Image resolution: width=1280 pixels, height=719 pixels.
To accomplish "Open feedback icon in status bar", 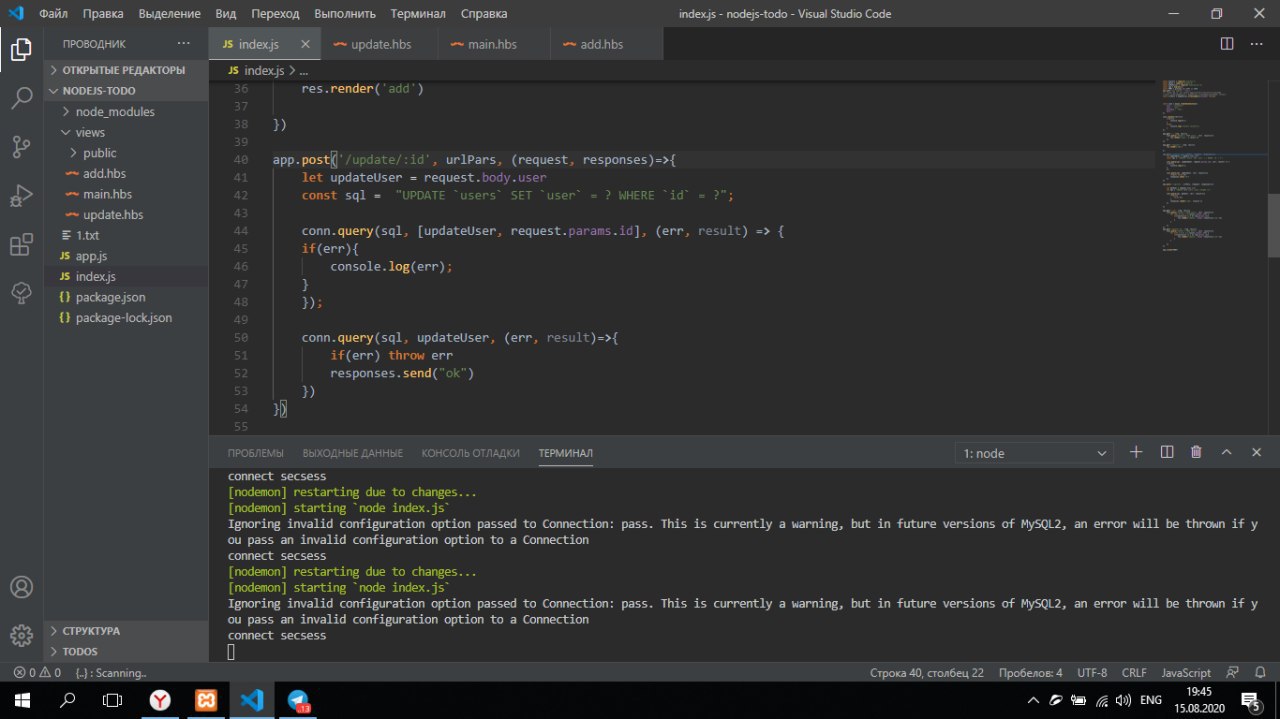I will (x=1232, y=673).
